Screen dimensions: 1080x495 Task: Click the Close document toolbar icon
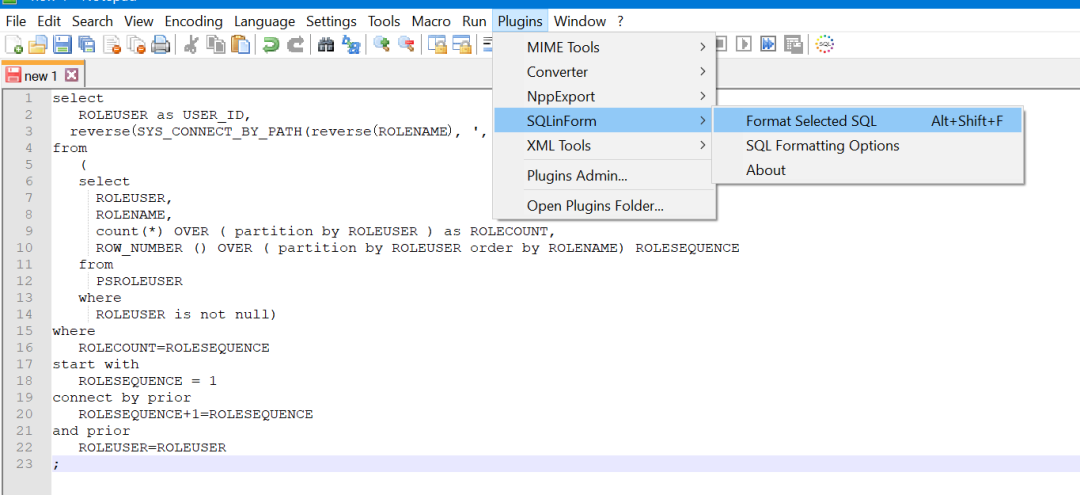(x=112, y=45)
